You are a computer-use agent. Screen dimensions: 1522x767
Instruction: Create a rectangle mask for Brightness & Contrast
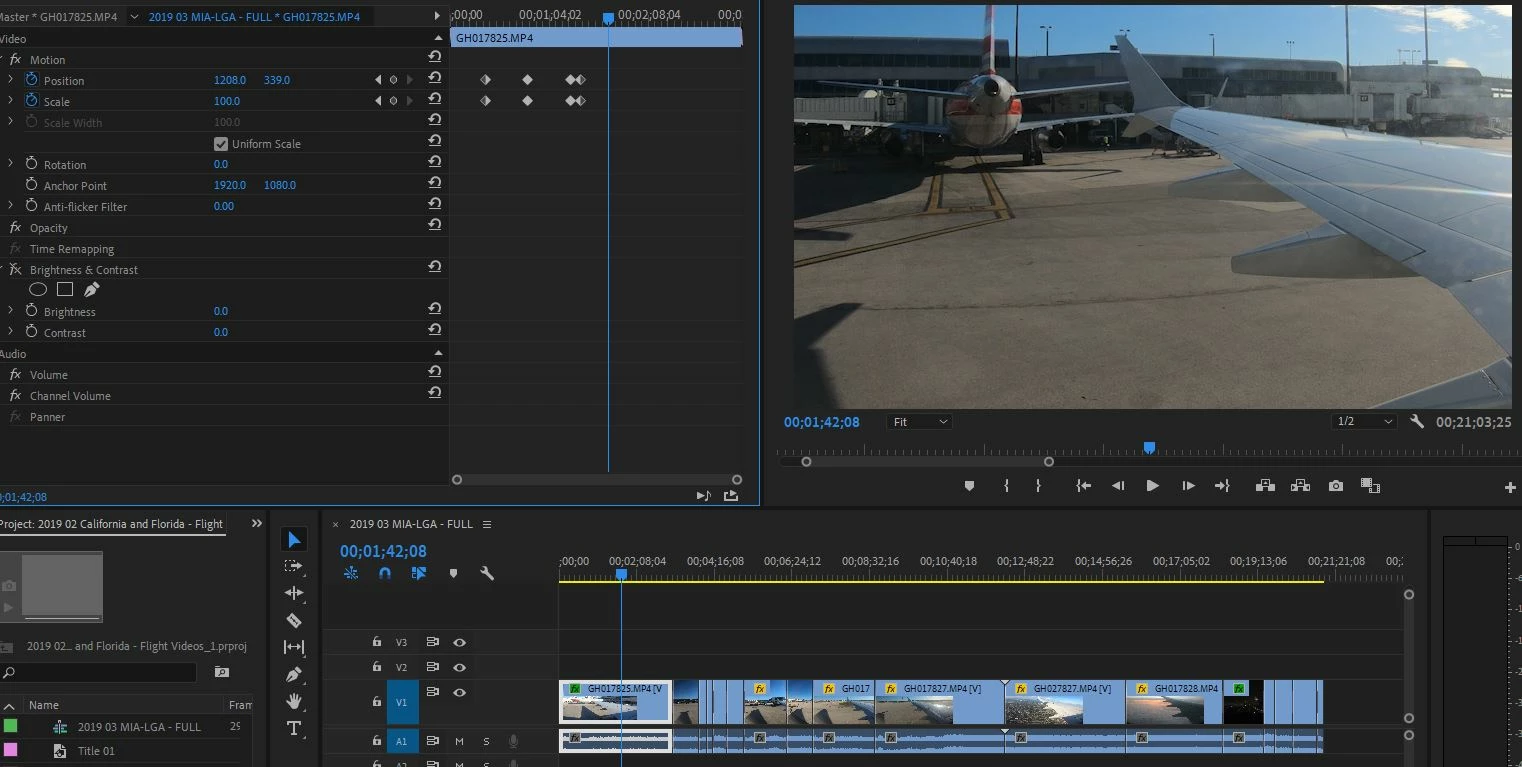click(65, 290)
